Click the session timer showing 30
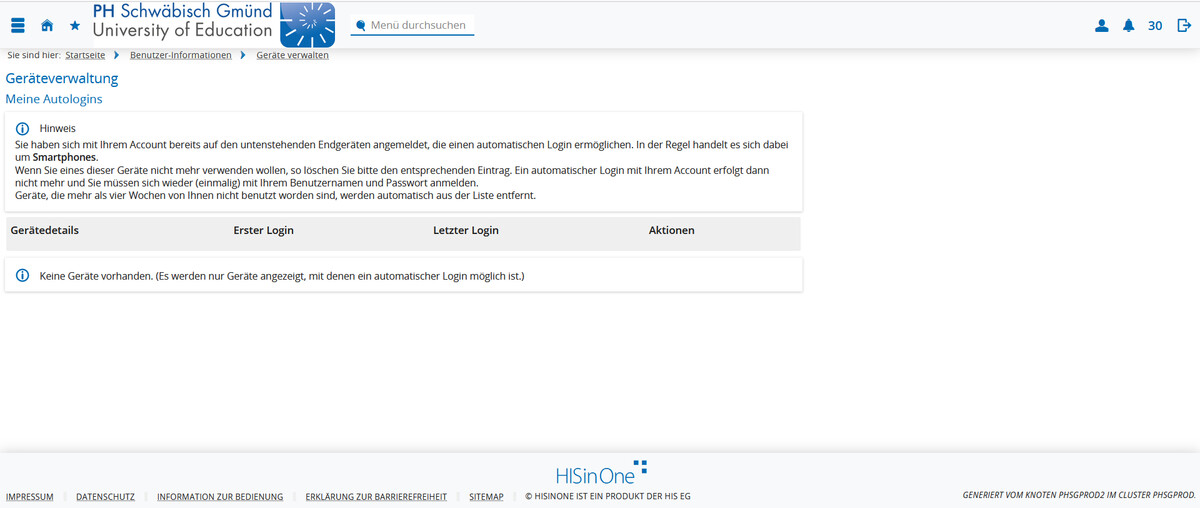 click(x=1155, y=26)
